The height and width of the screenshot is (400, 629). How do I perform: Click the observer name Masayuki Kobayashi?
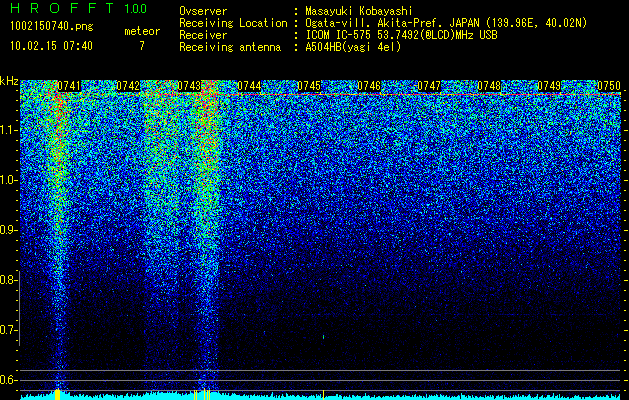click(359, 11)
